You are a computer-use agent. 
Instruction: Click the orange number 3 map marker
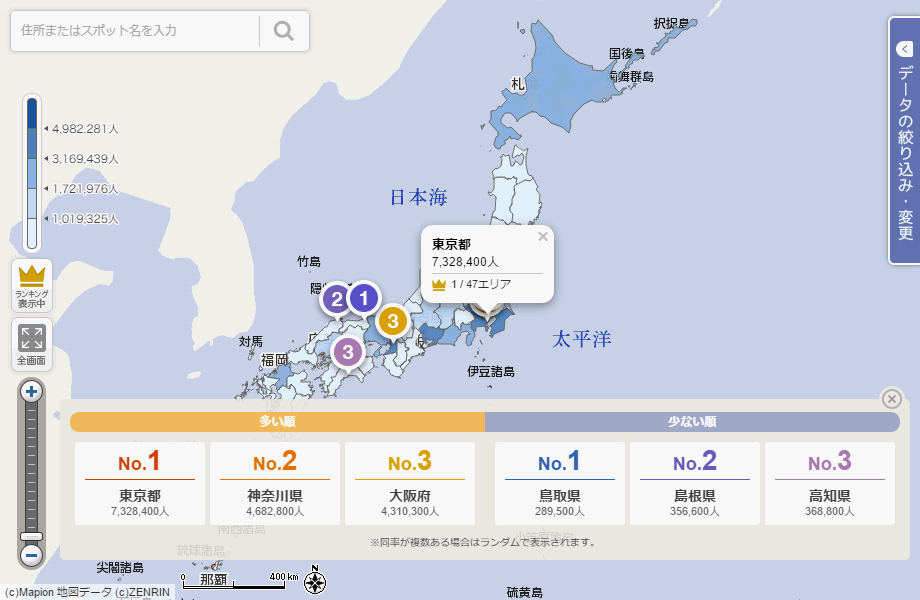click(x=393, y=321)
